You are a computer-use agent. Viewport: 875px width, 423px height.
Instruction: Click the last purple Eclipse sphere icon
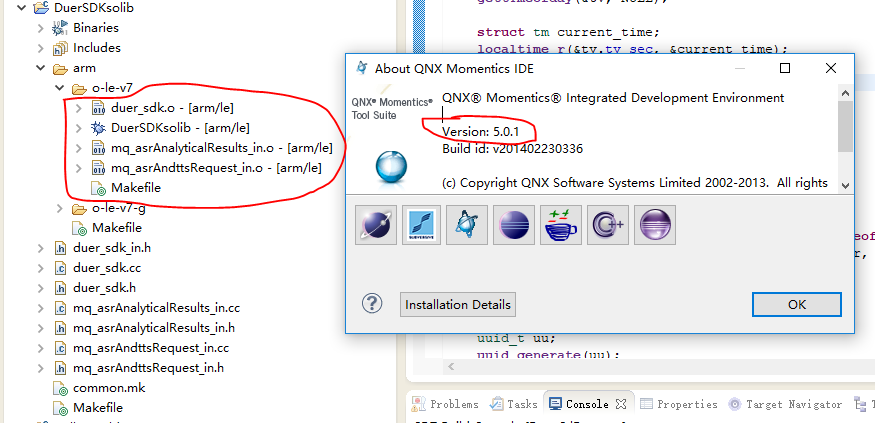point(655,225)
